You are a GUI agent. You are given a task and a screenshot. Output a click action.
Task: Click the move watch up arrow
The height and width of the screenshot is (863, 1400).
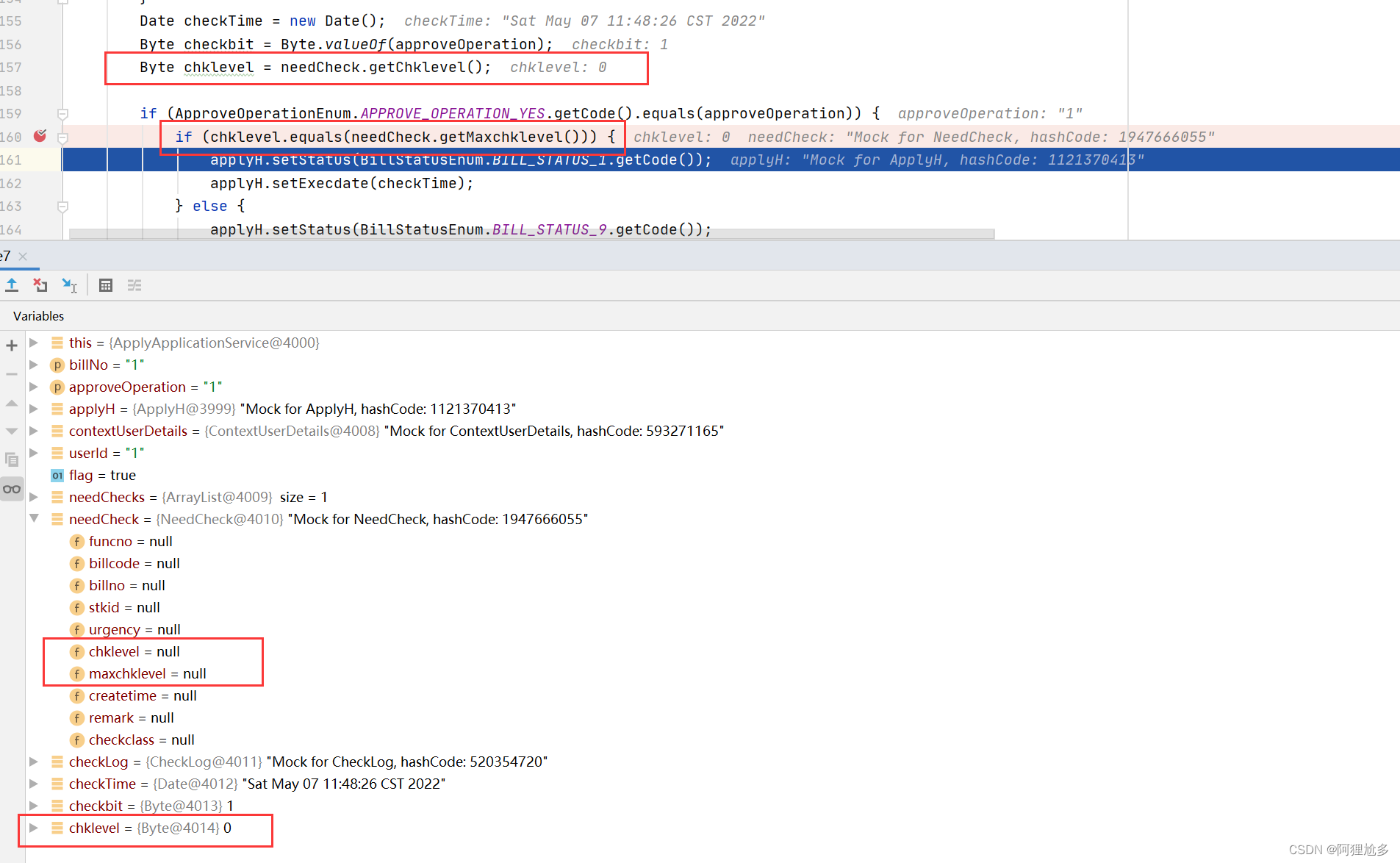(12, 403)
